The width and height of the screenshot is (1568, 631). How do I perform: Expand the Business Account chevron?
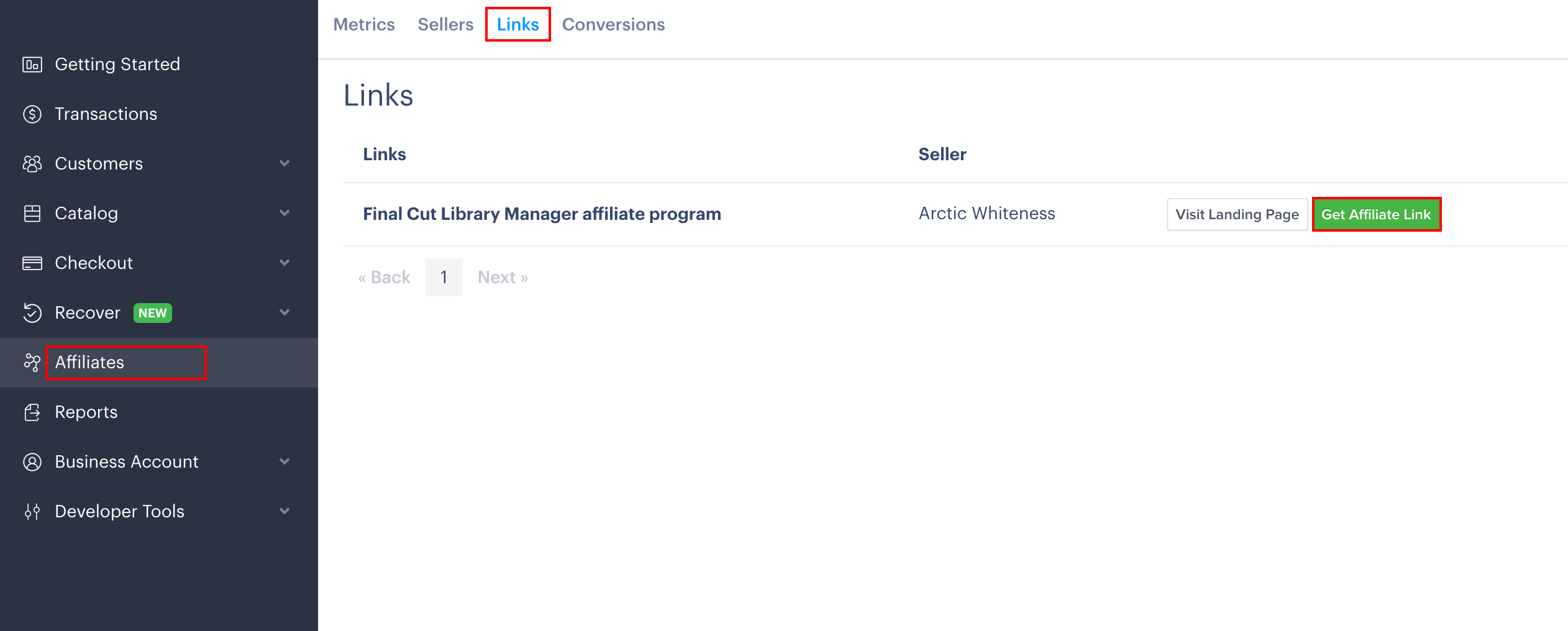285,461
